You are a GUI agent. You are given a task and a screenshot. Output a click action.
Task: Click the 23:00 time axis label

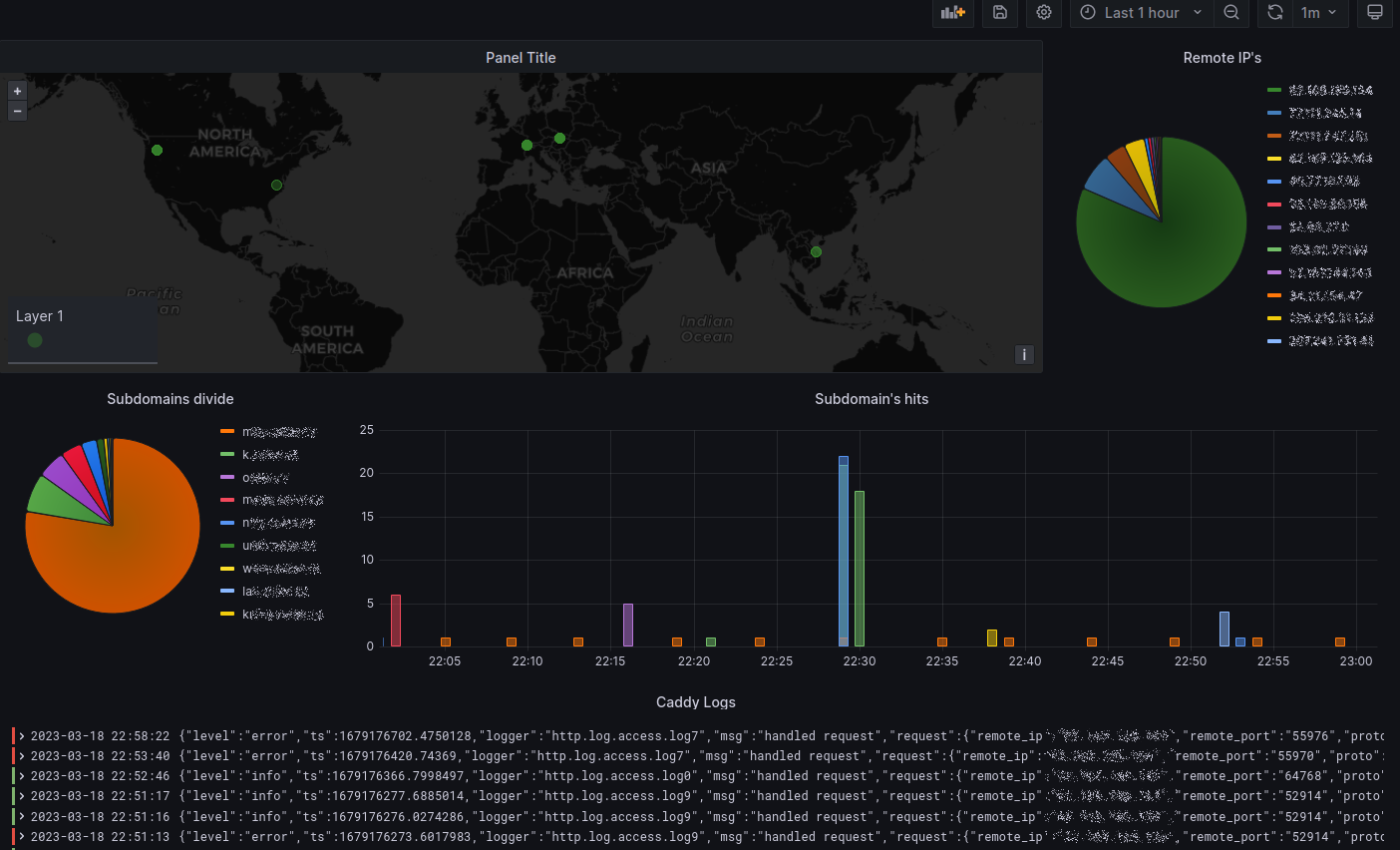coord(1356,661)
